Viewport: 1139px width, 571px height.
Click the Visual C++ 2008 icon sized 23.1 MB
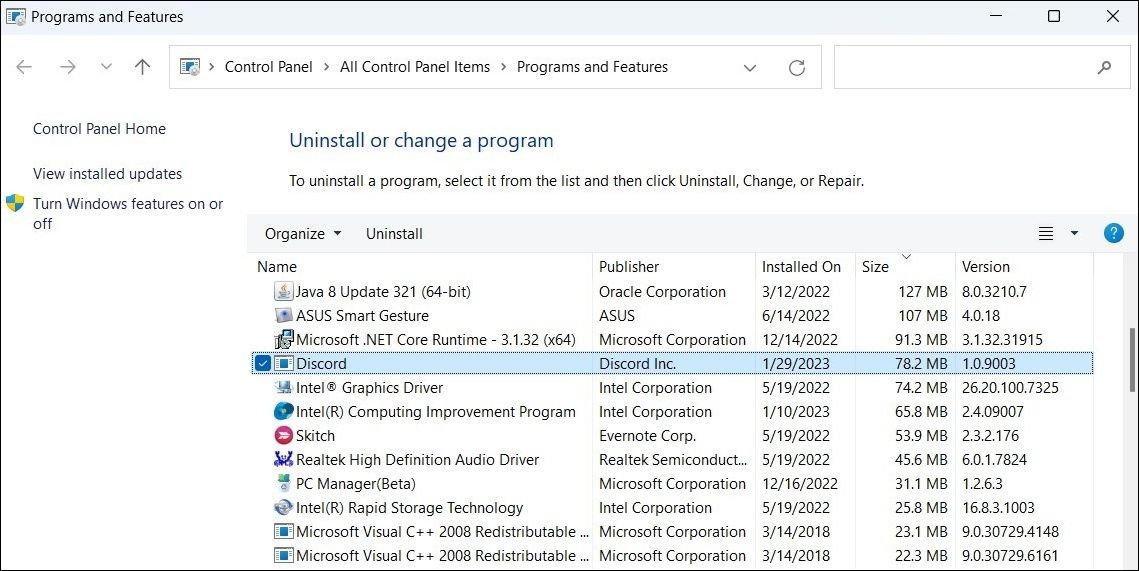pyautogui.click(x=283, y=531)
